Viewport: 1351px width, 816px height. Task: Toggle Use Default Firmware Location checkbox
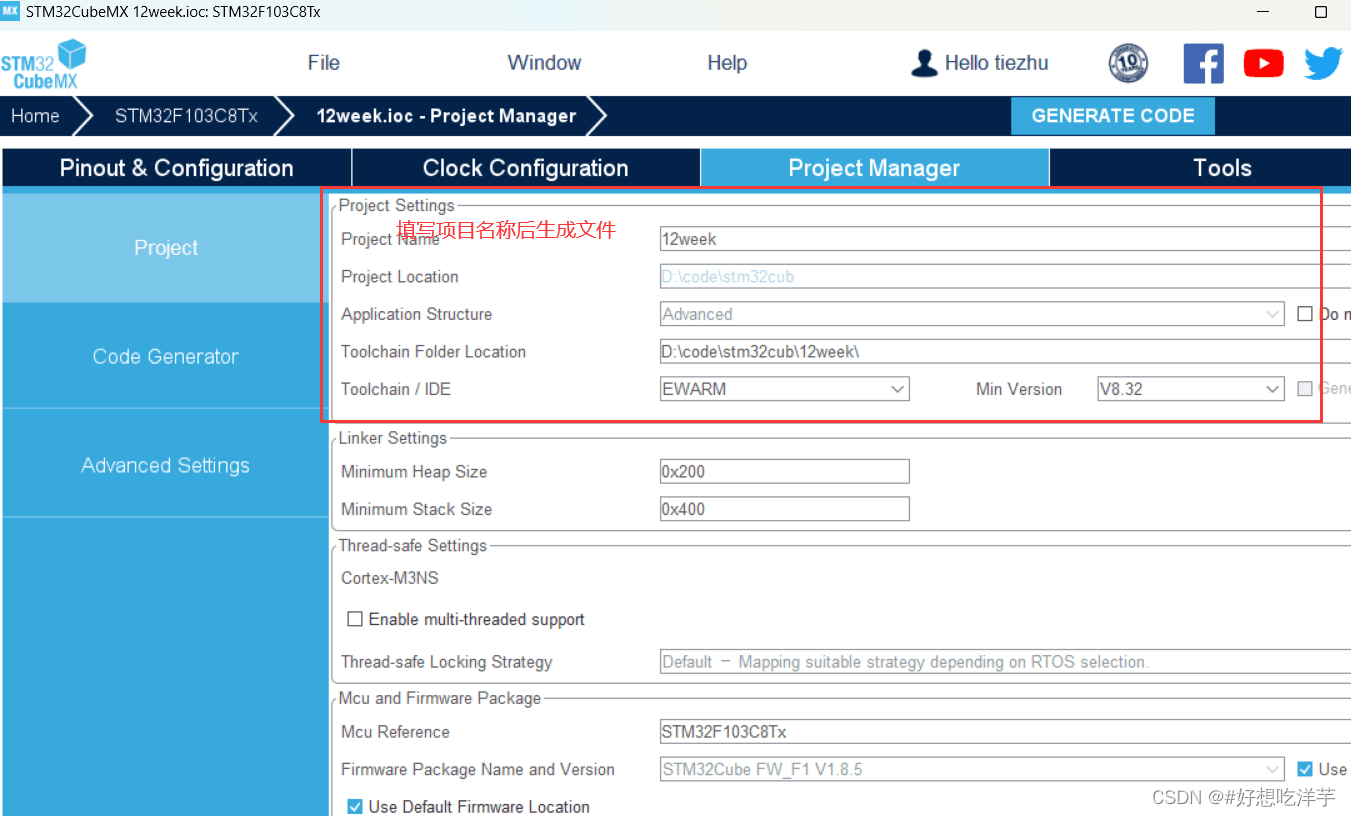coord(354,807)
